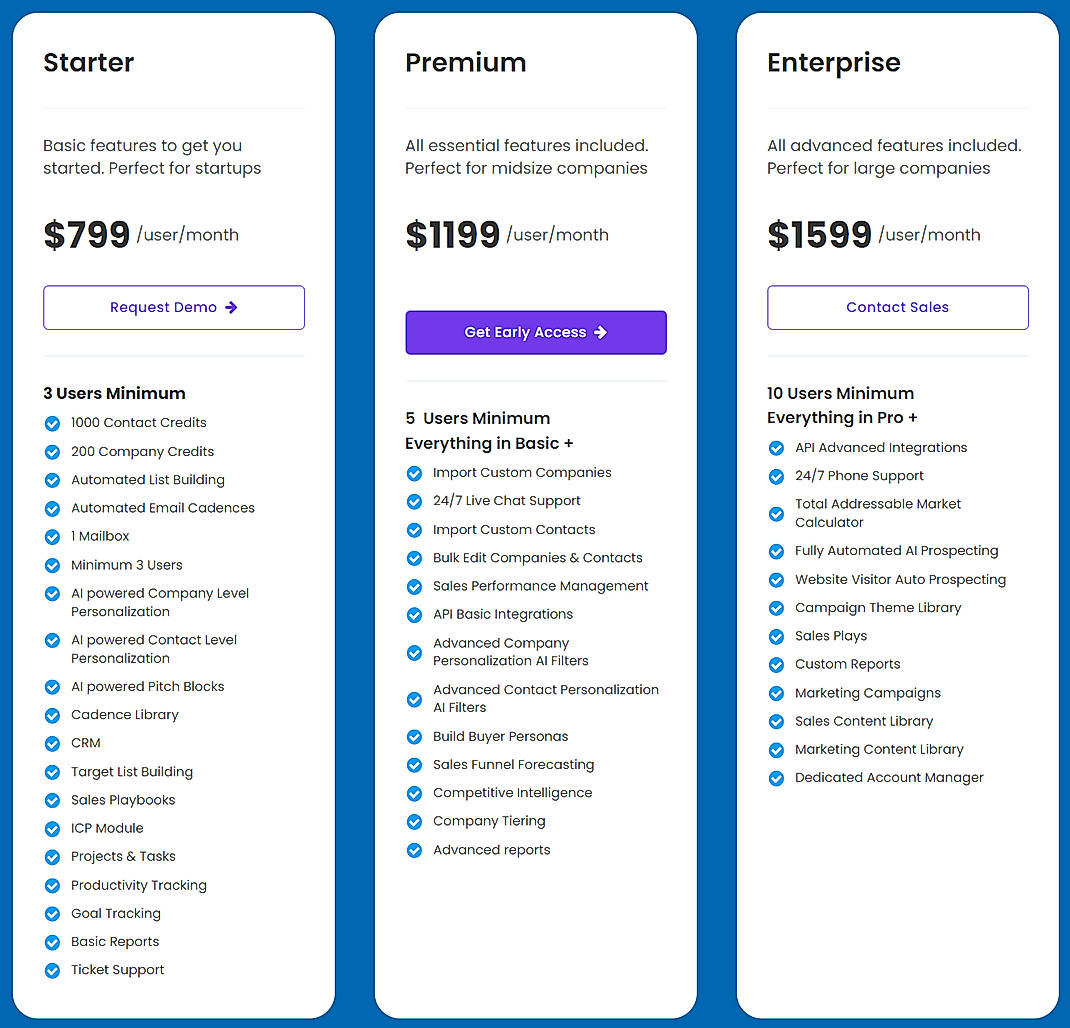Select the checkmark beside AI powered Pitch Blocks
The width and height of the screenshot is (1070, 1028).
tap(52, 686)
